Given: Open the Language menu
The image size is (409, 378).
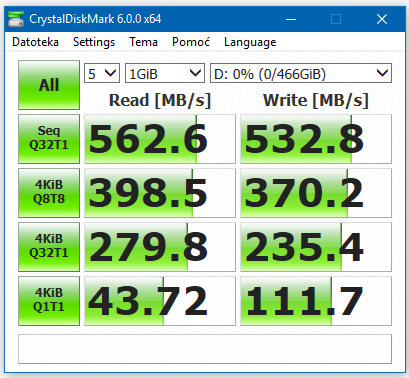Looking at the screenshot, I should tap(250, 42).
